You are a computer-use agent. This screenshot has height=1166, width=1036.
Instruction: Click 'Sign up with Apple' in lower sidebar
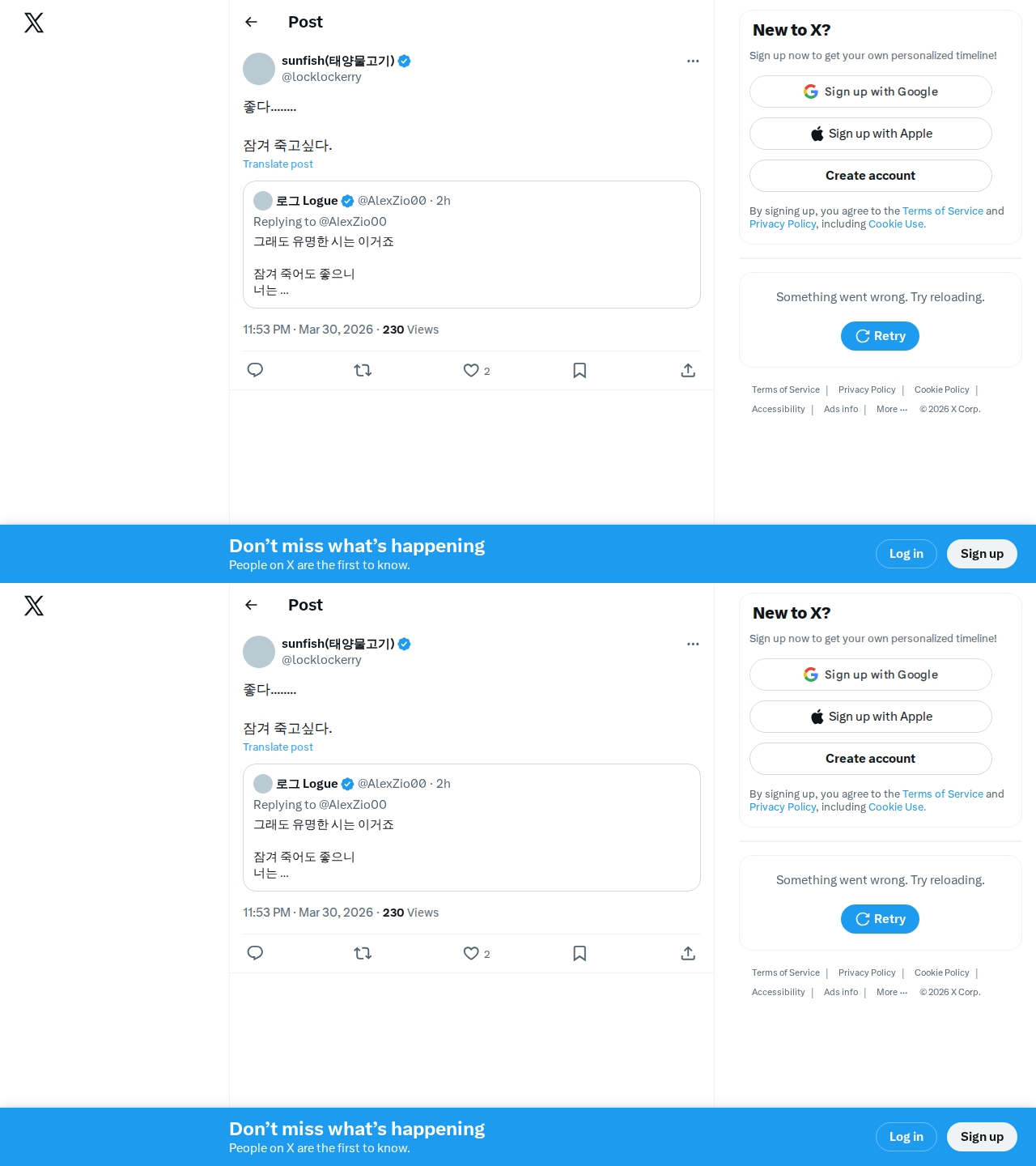tap(870, 717)
